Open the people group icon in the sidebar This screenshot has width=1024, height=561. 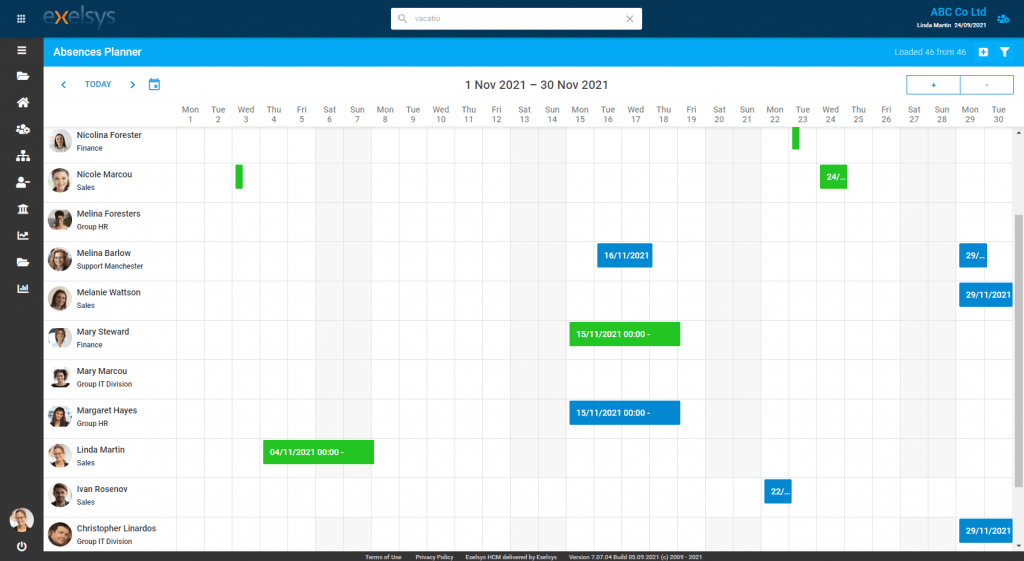[23, 129]
